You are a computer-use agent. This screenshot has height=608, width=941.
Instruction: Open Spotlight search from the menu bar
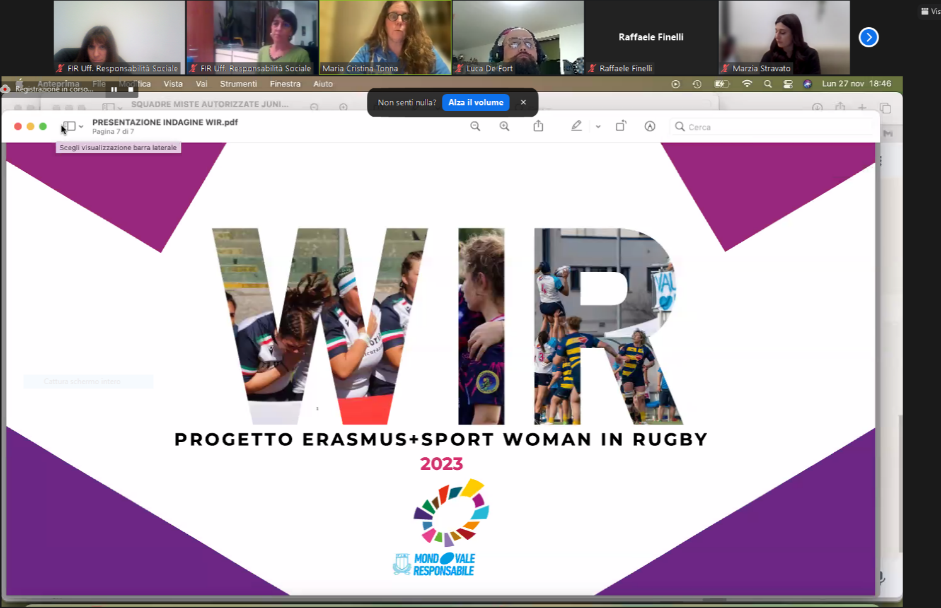[767, 84]
